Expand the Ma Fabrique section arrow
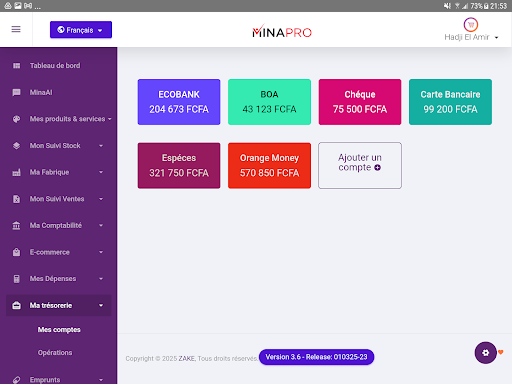512x384 pixels. (x=101, y=172)
